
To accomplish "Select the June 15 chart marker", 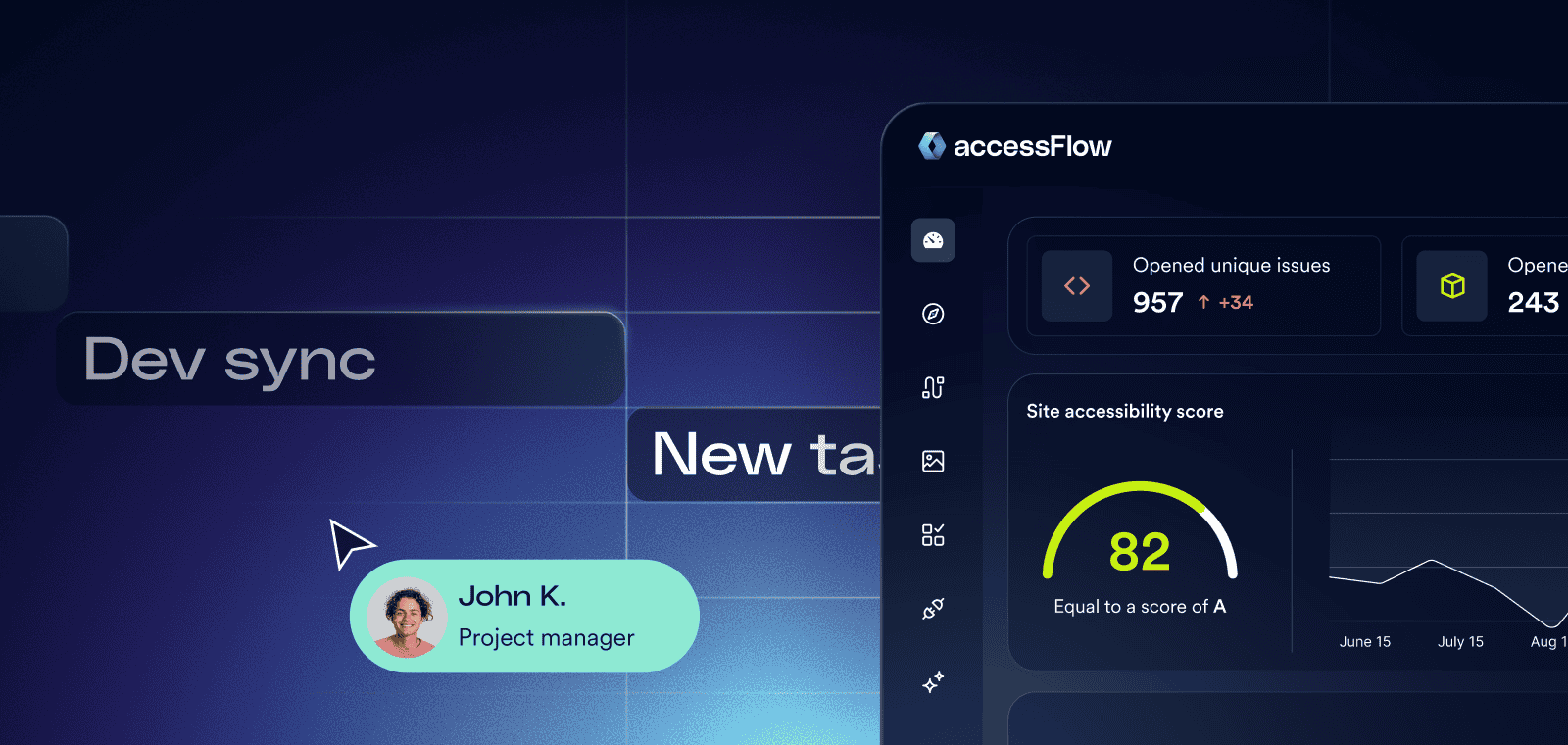I will (x=1365, y=642).
